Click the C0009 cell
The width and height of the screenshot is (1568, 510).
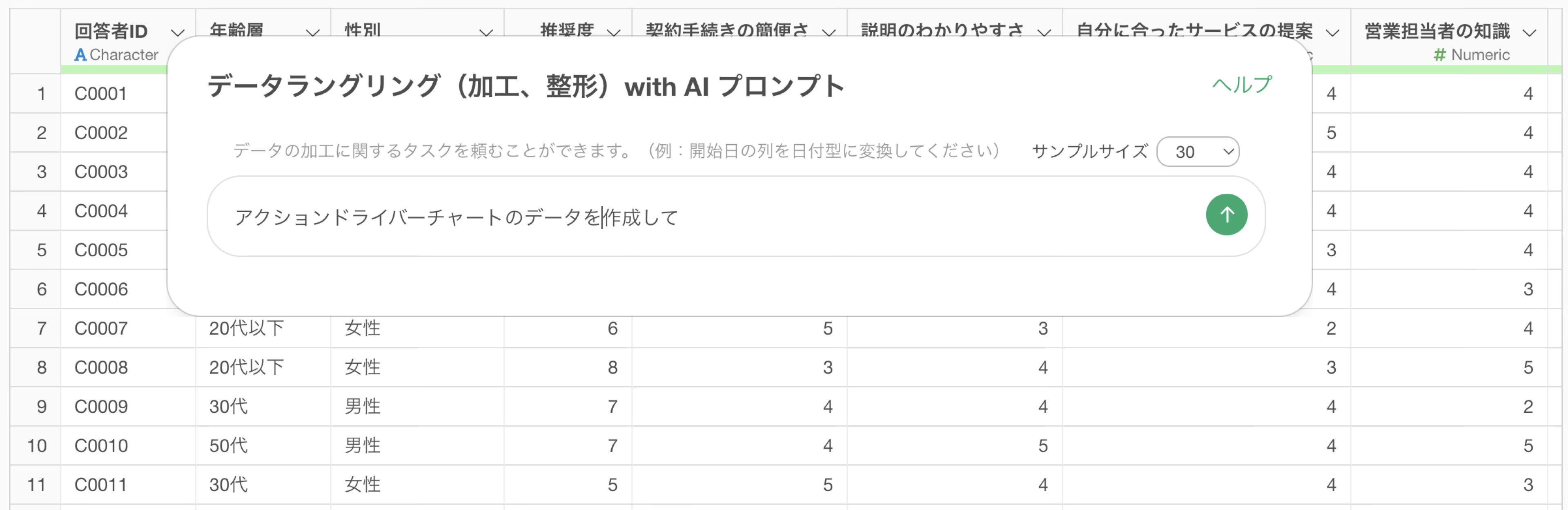pyautogui.click(x=101, y=407)
